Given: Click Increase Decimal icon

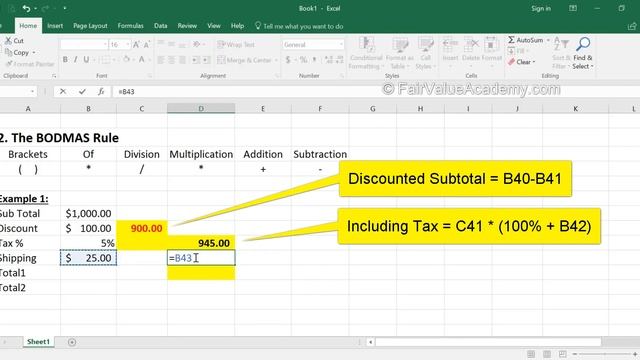Looking at the screenshot, I should pyautogui.click(x=329, y=60).
